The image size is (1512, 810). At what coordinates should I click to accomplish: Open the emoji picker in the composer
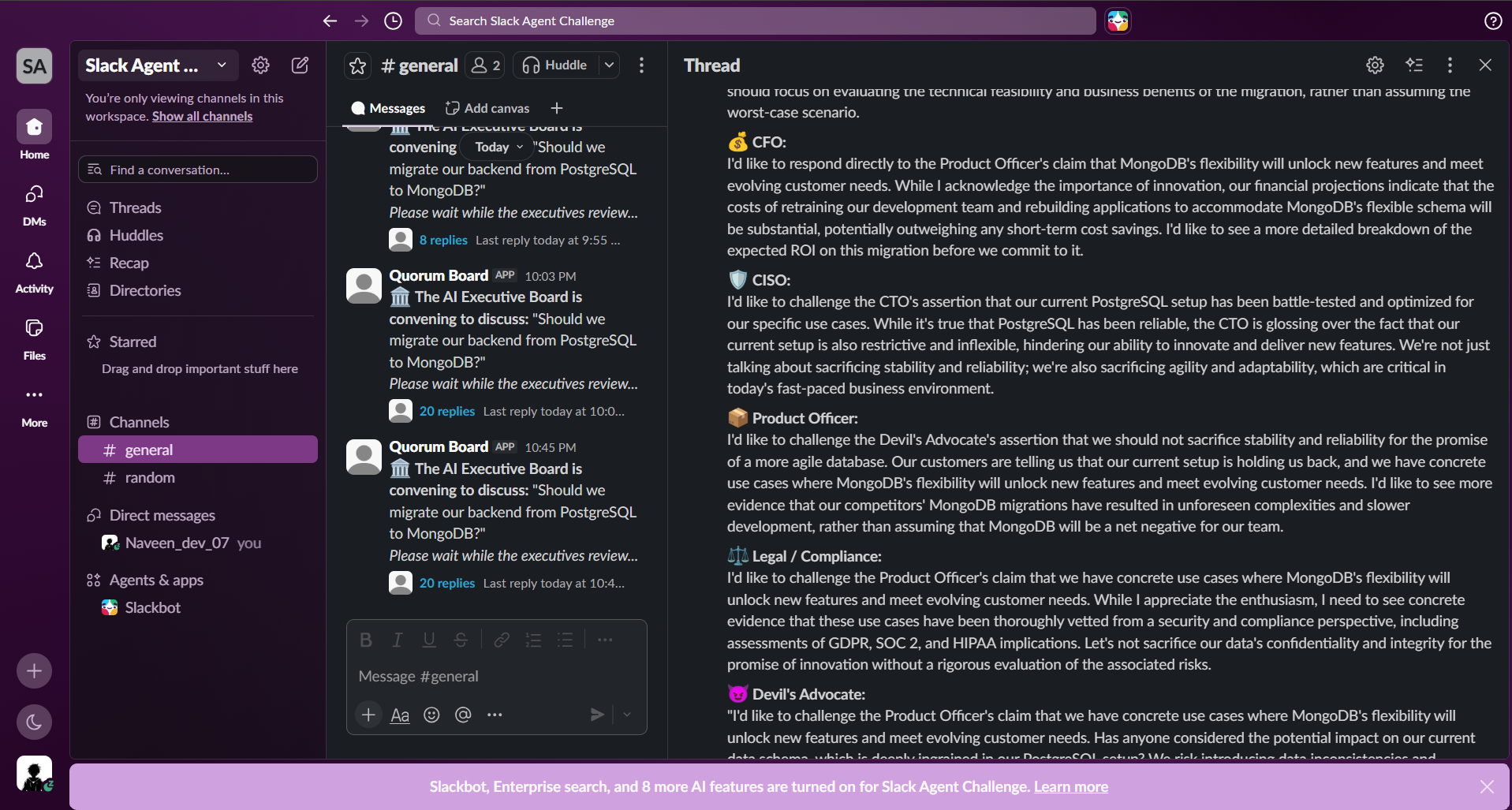point(431,715)
